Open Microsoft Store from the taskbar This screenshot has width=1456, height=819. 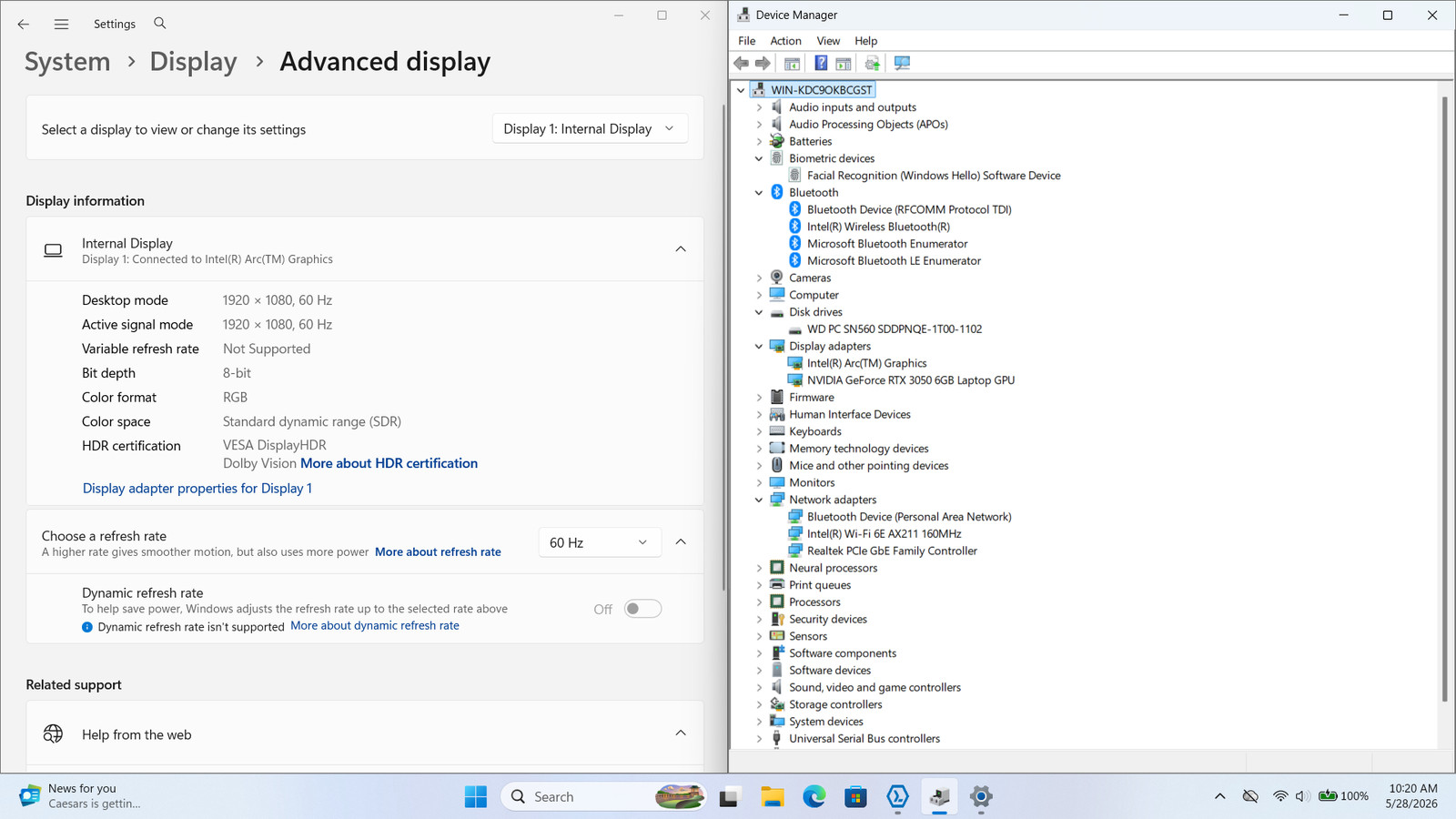(x=855, y=797)
